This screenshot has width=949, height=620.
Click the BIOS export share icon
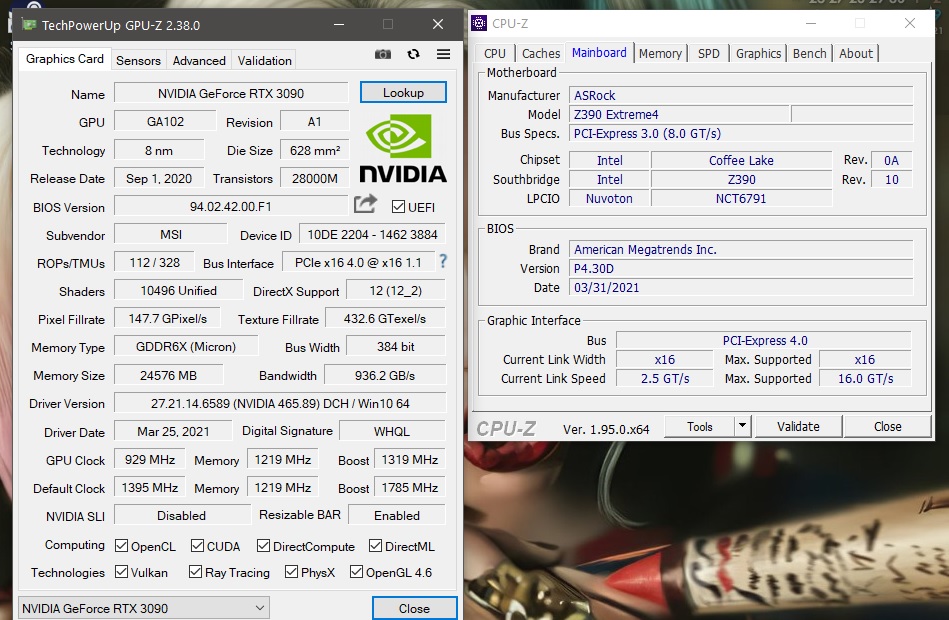point(365,204)
